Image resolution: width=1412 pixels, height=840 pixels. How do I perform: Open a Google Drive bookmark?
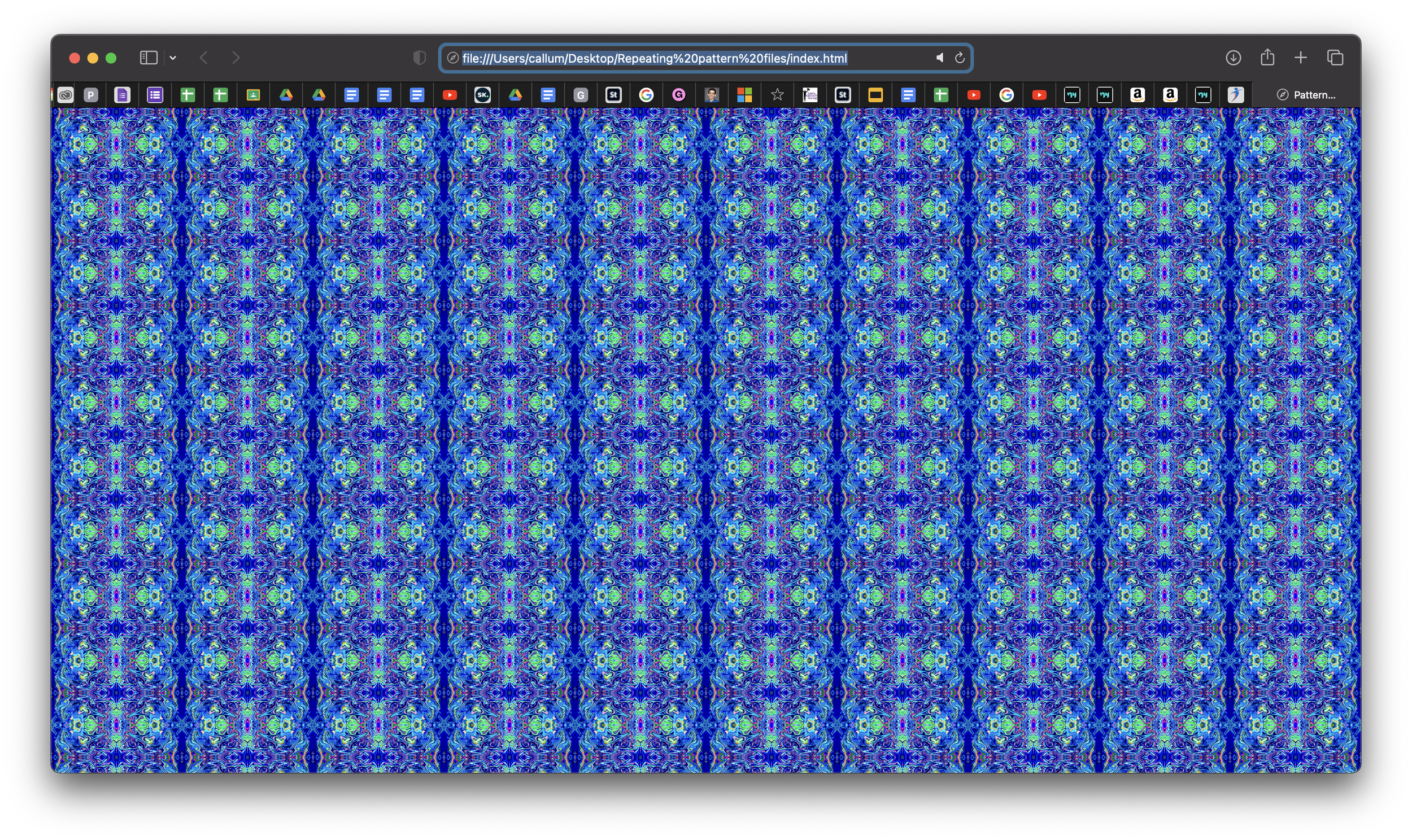(286, 94)
